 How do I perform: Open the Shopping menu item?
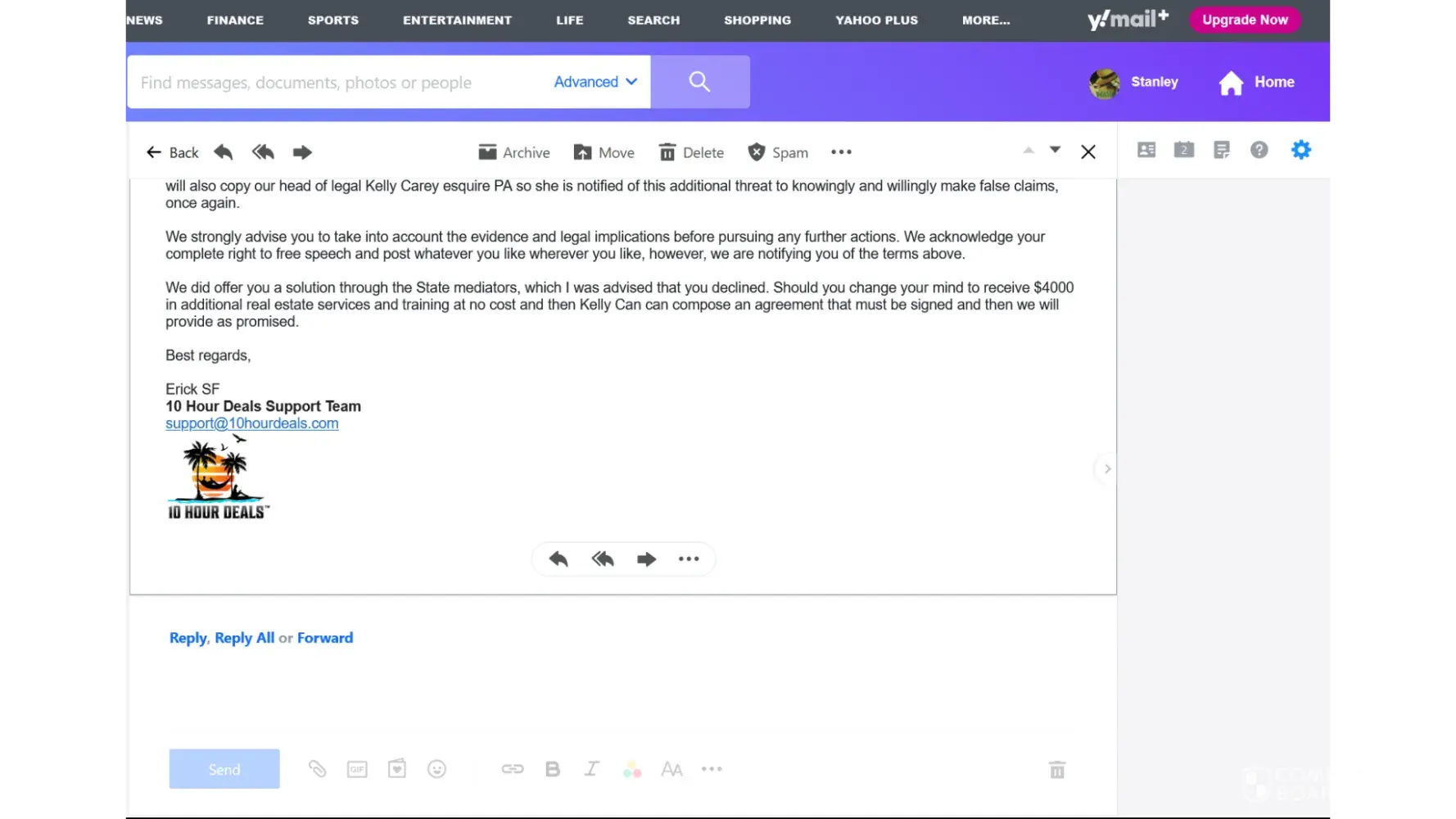[757, 20]
